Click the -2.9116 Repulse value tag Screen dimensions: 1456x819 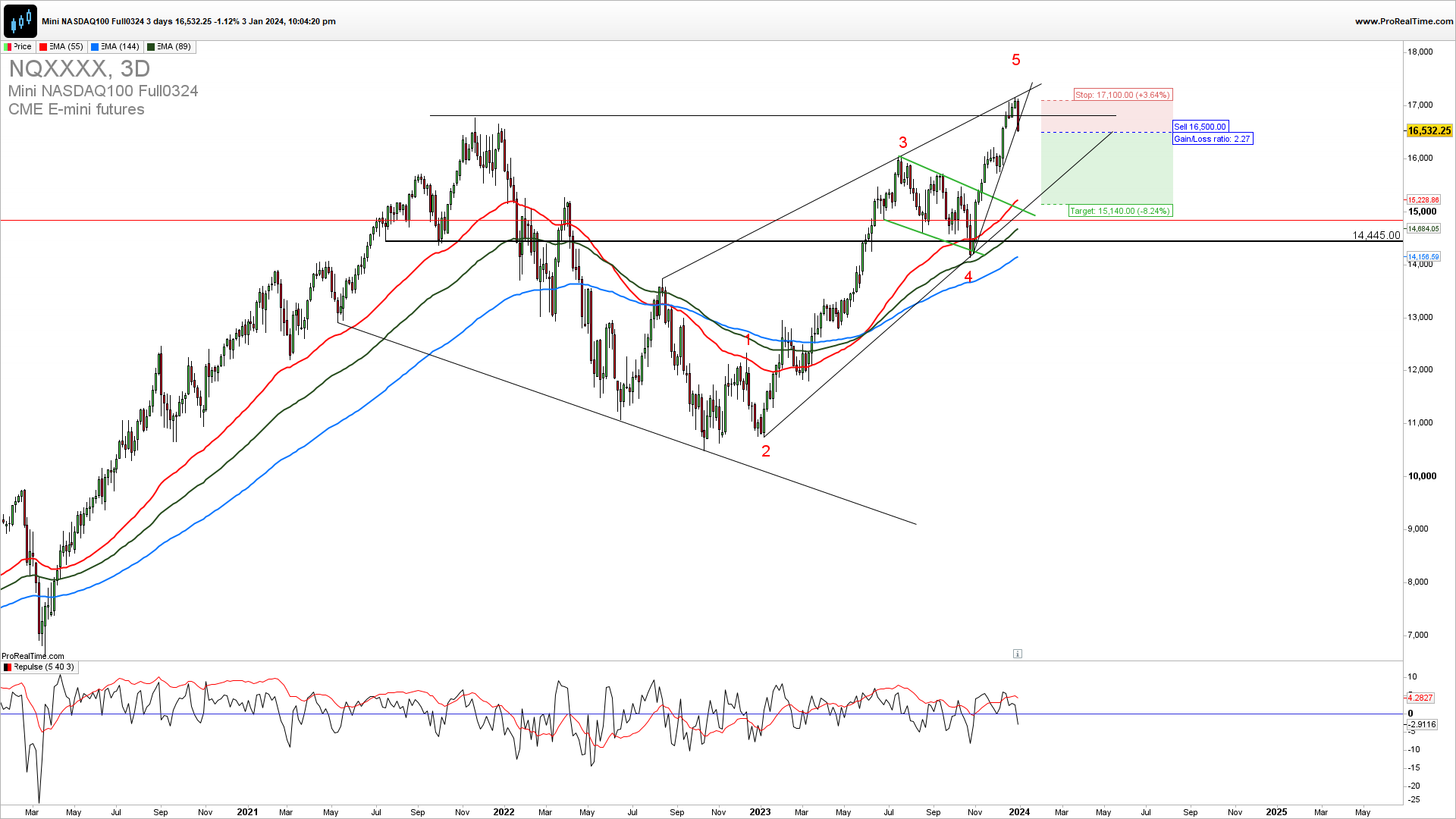click(x=1422, y=724)
